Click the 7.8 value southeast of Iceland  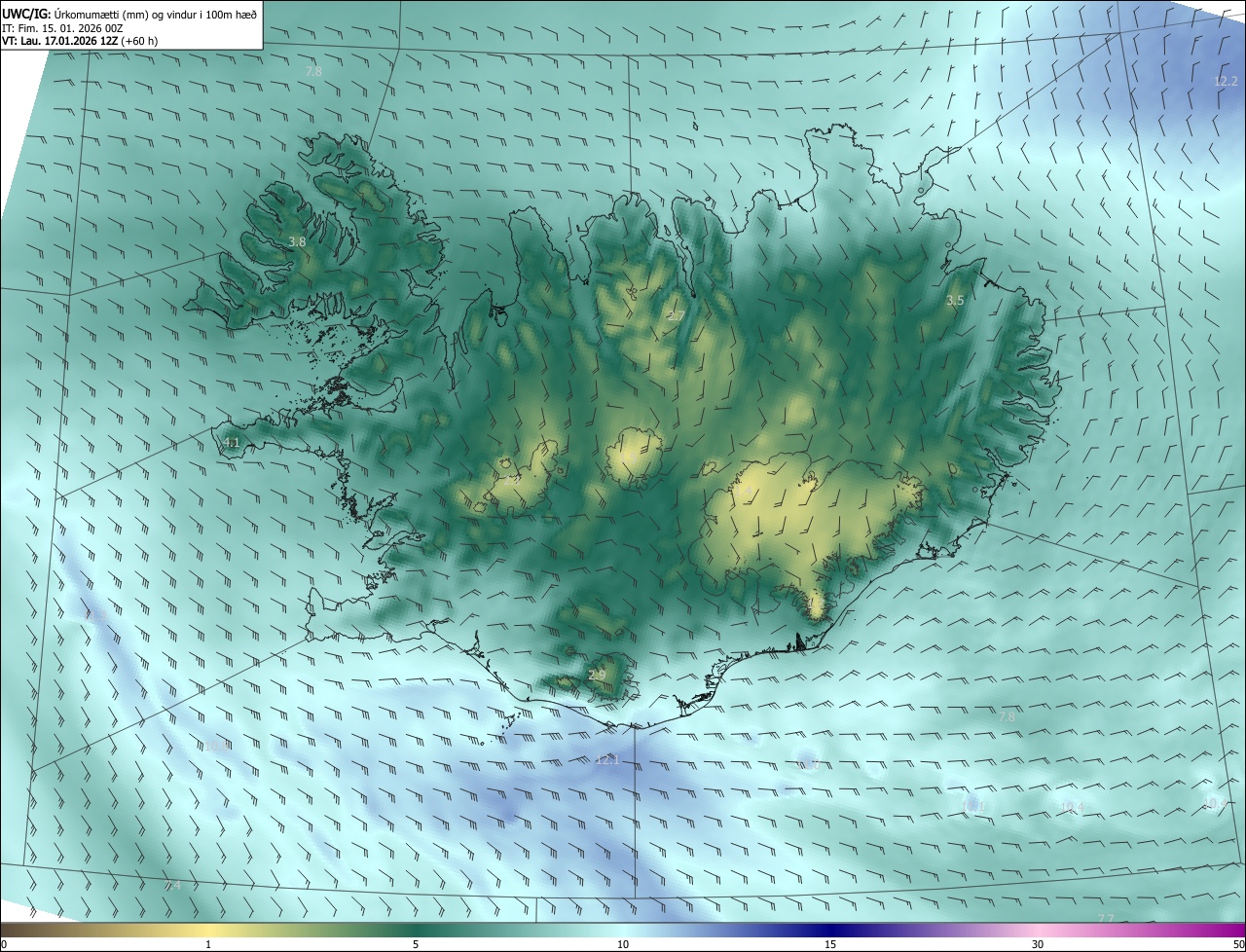[x=1008, y=716]
